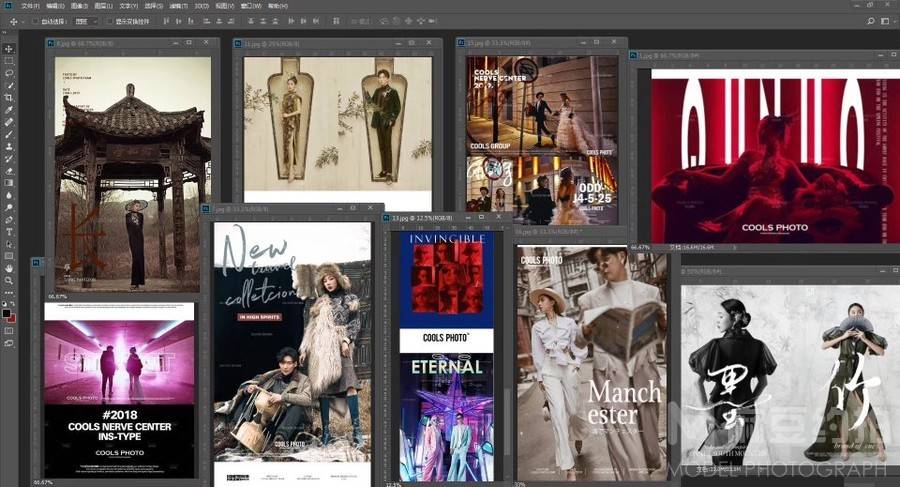Select the Brush tool
This screenshot has height=487, width=900.
[x=9, y=134]
